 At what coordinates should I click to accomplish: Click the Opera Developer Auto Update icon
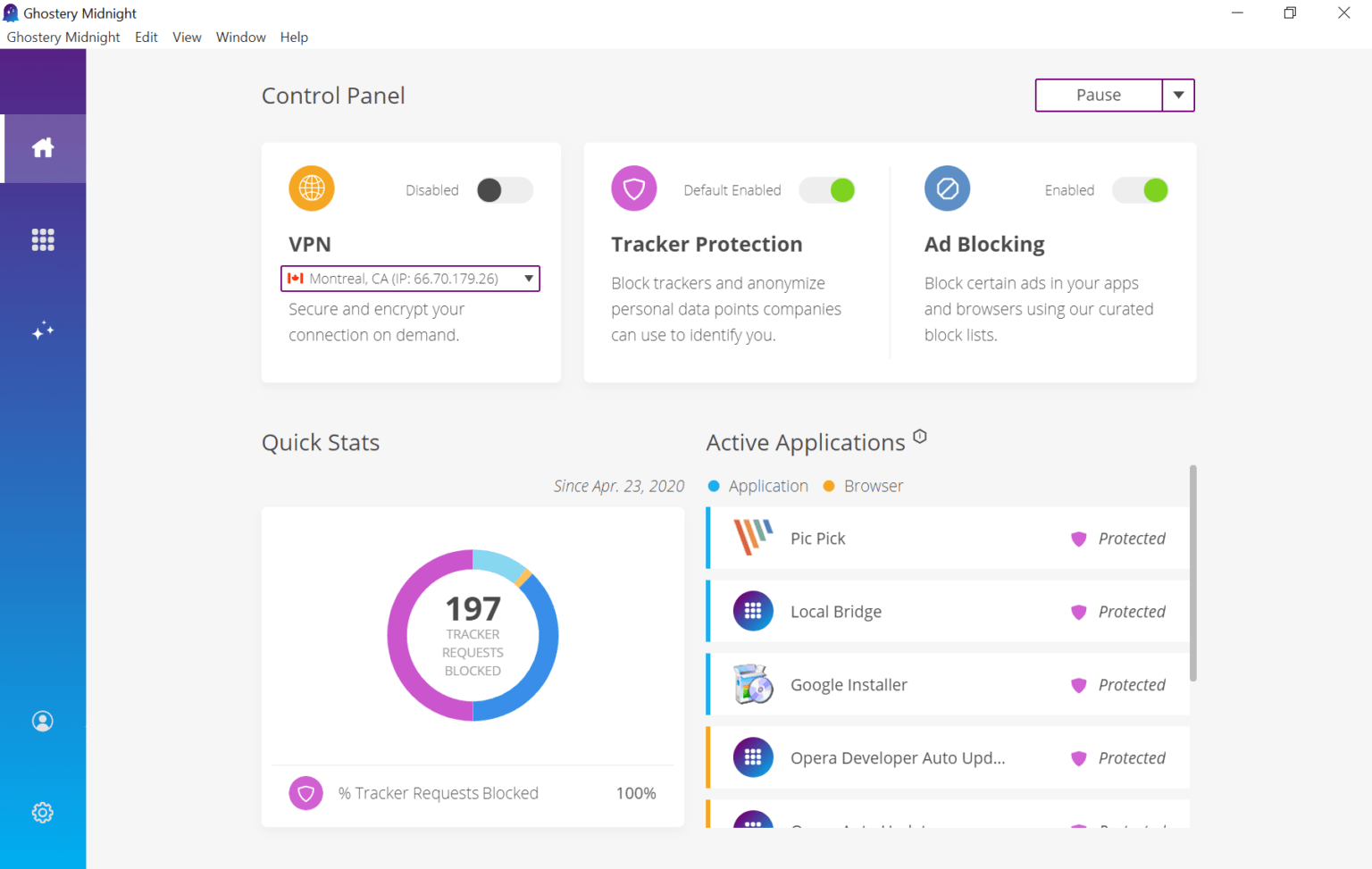pyautogui.click(x=753, y=757)
